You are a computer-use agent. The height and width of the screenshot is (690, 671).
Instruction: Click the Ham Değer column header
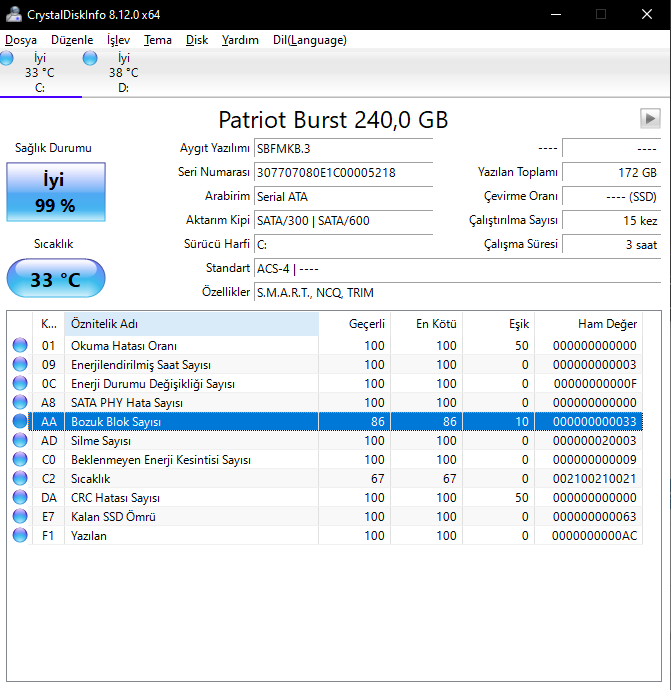pos(589,324)
